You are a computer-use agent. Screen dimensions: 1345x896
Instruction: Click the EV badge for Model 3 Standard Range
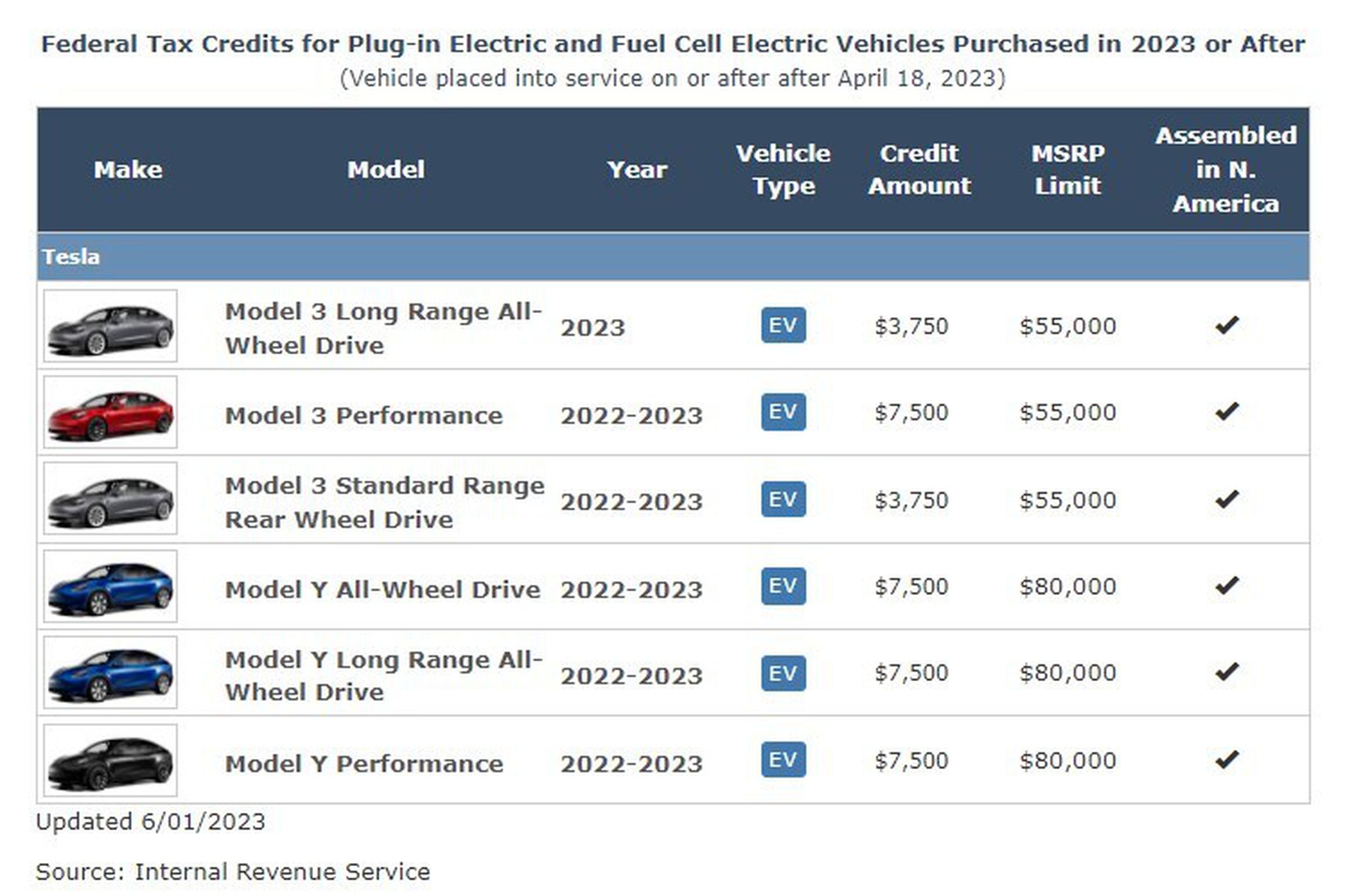click(783, 499)
